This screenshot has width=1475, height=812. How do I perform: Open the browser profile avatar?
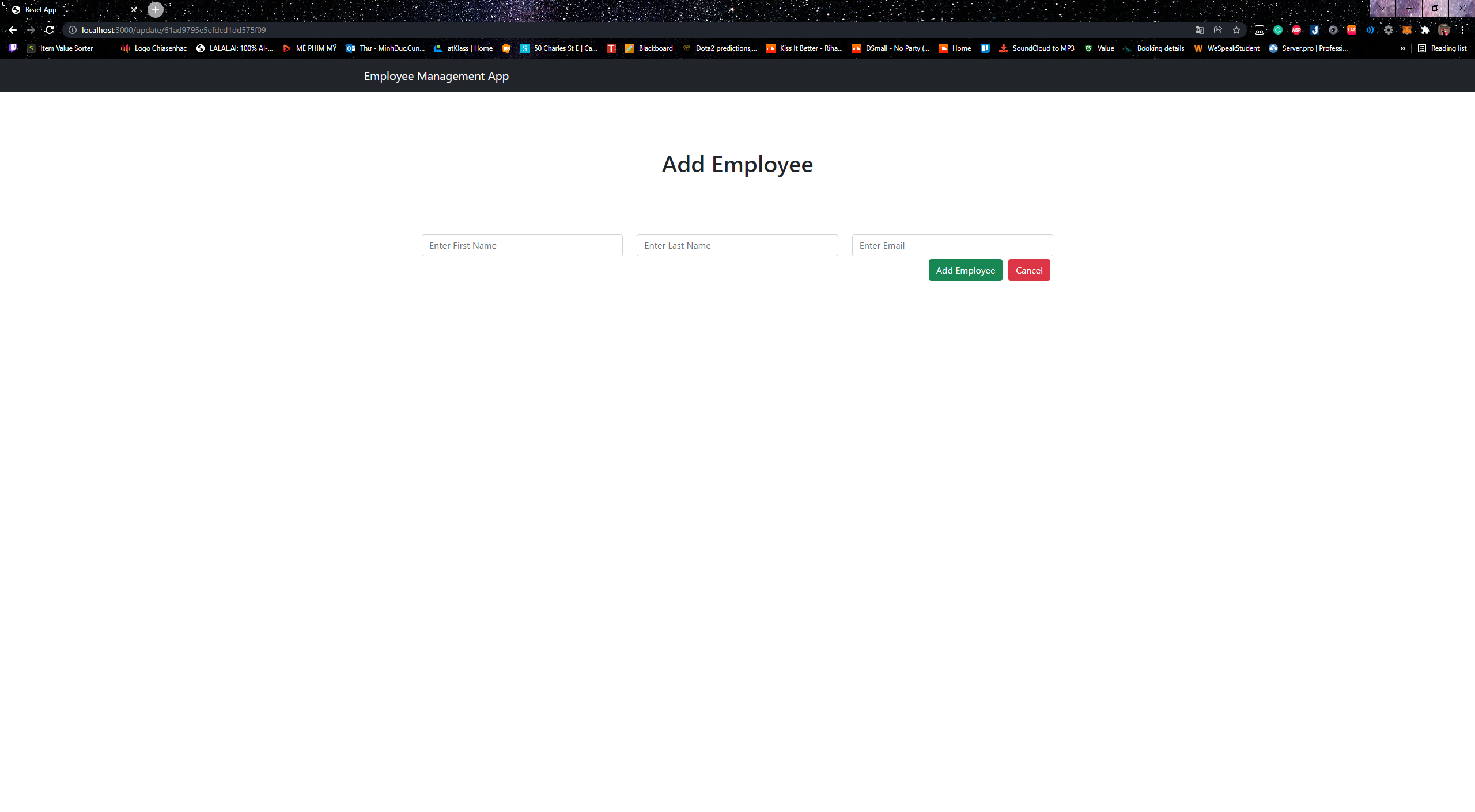click(1443, 30)
